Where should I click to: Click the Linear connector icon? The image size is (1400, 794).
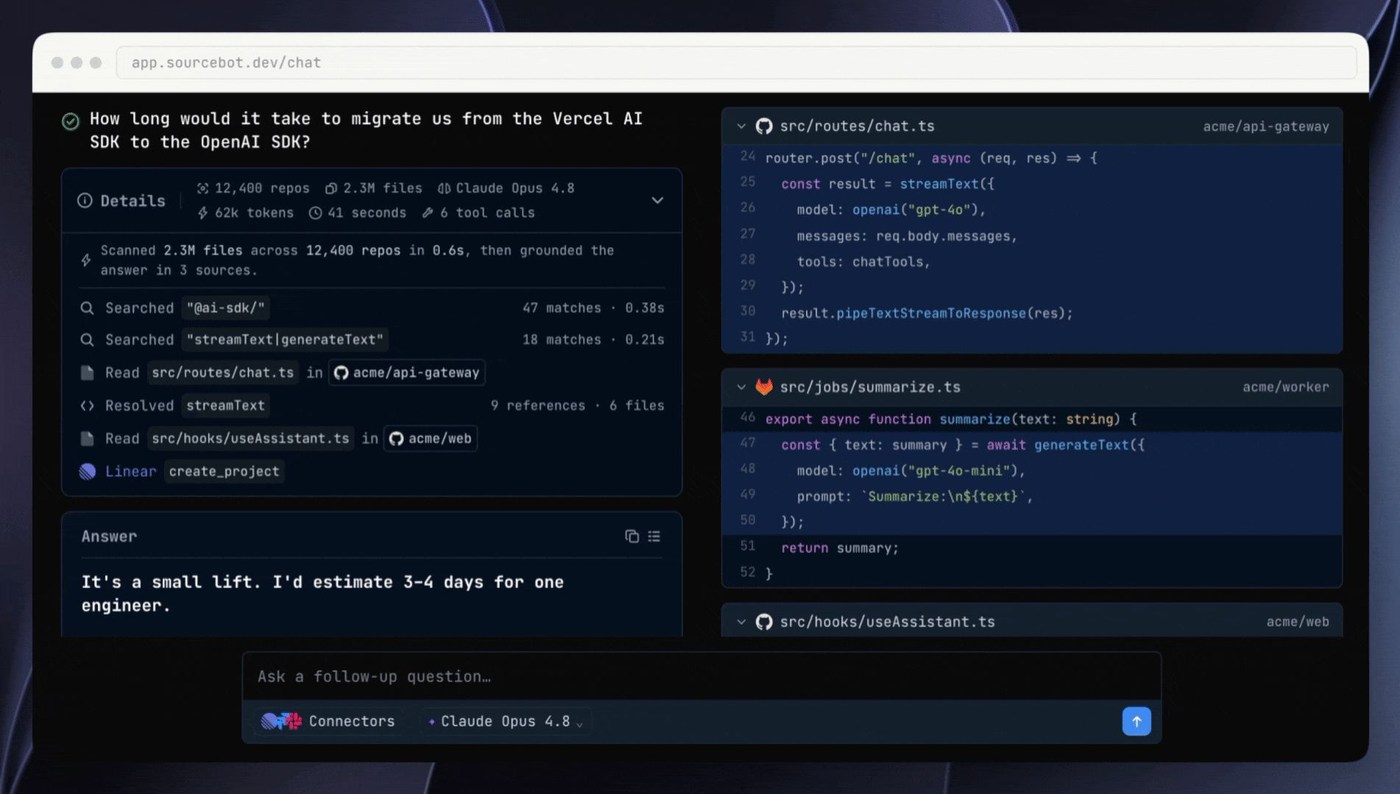(x=87, y=471)
